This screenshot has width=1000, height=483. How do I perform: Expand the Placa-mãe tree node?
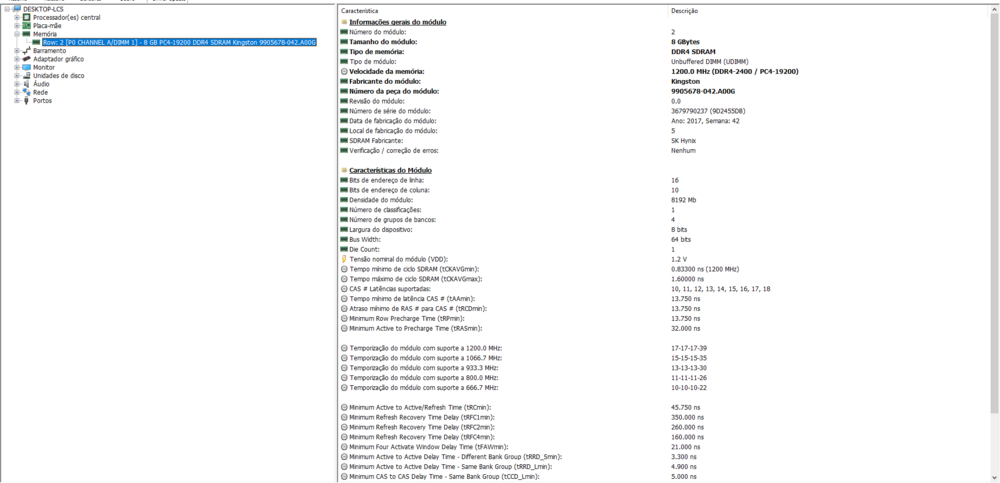[x=16, y=25]
